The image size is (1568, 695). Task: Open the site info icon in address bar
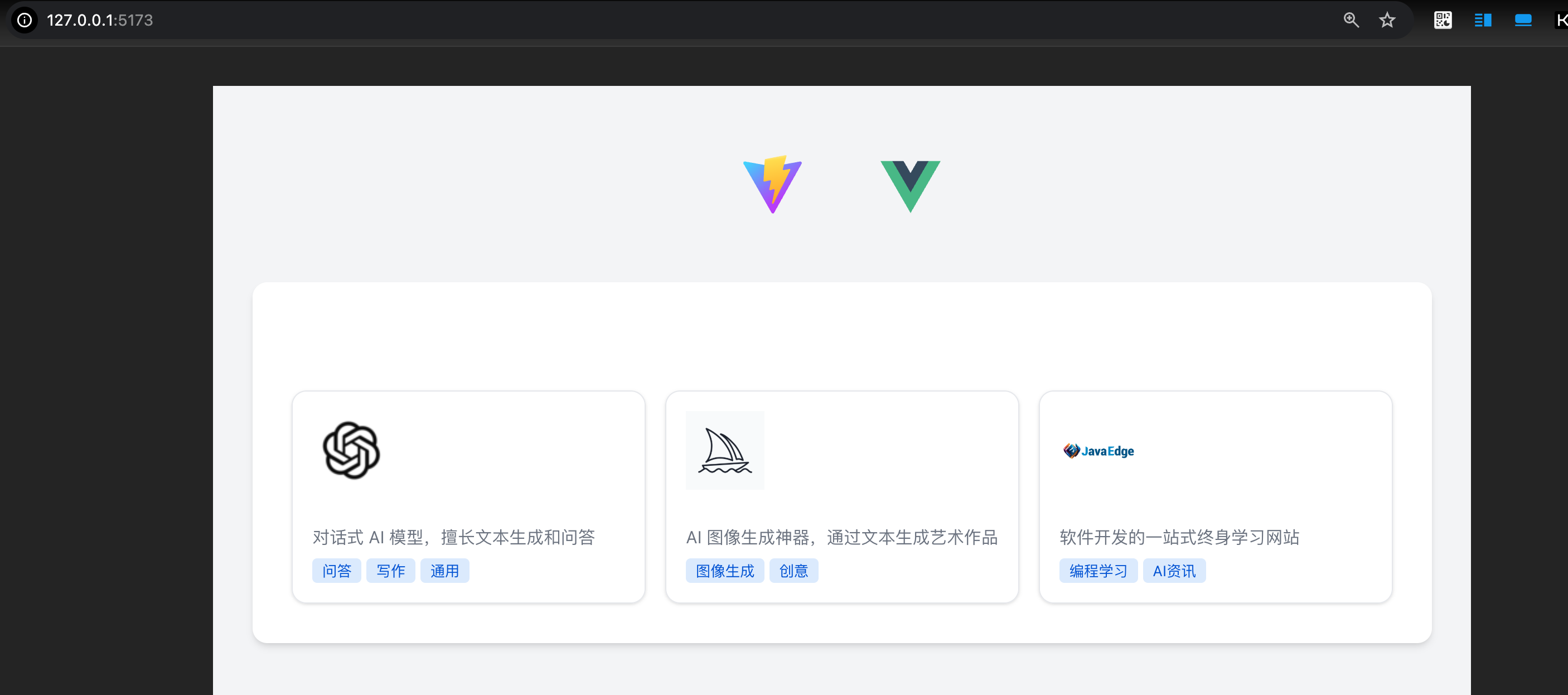(25, 20)
